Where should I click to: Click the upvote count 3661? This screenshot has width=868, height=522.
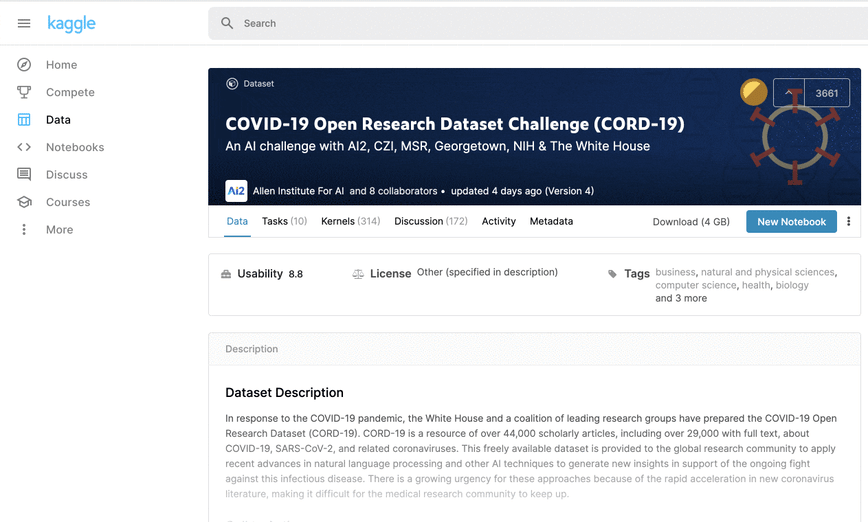pyautogui.click(x=826, y=93)
